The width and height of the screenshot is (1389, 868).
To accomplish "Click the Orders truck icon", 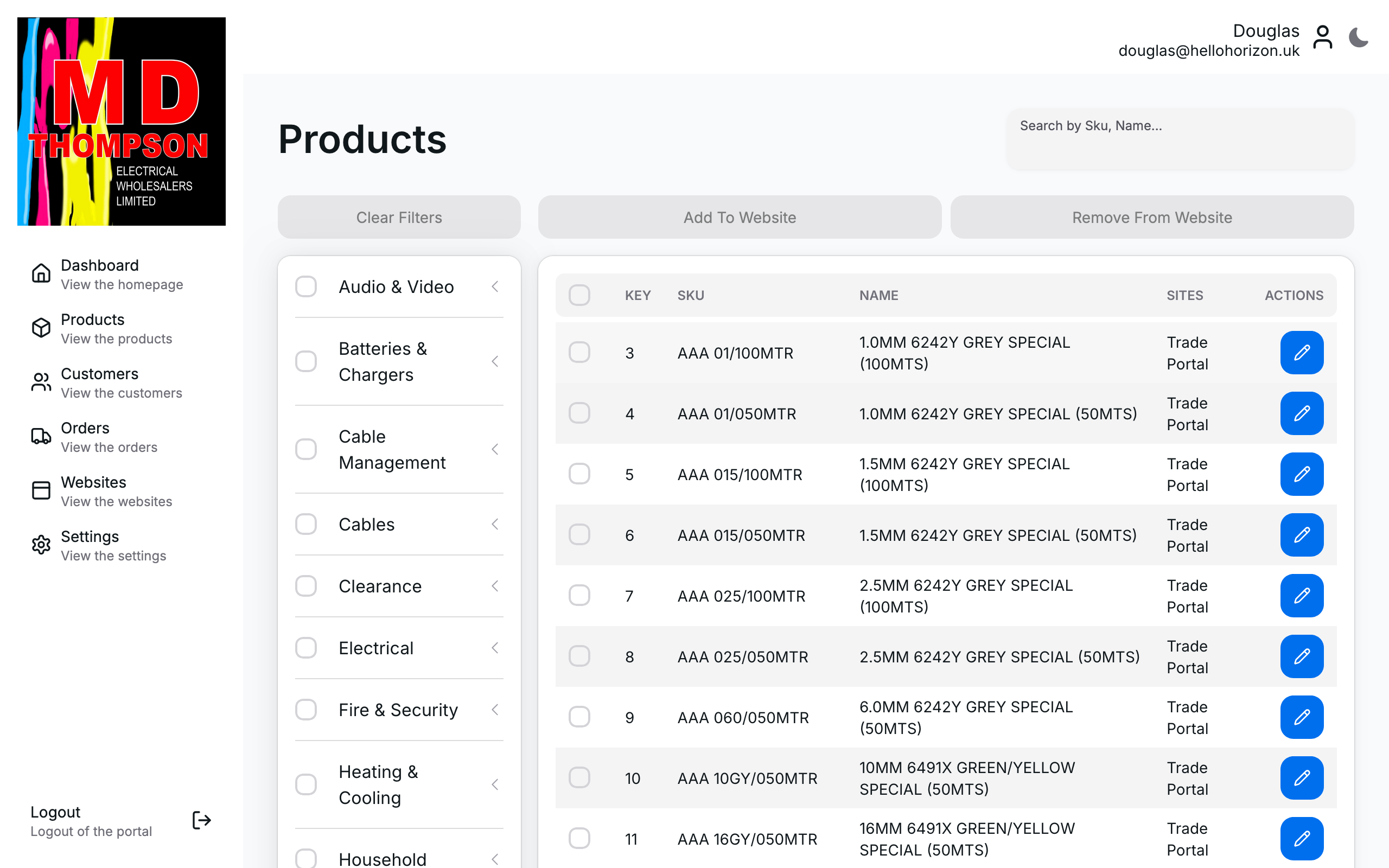I will tap(41, 436).
